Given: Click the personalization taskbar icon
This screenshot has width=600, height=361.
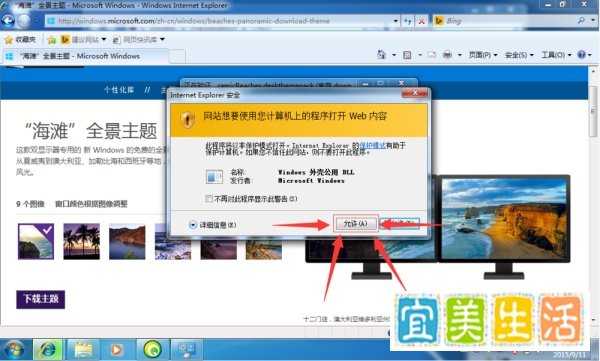Looking at the screenshot, I should point(187,350).
